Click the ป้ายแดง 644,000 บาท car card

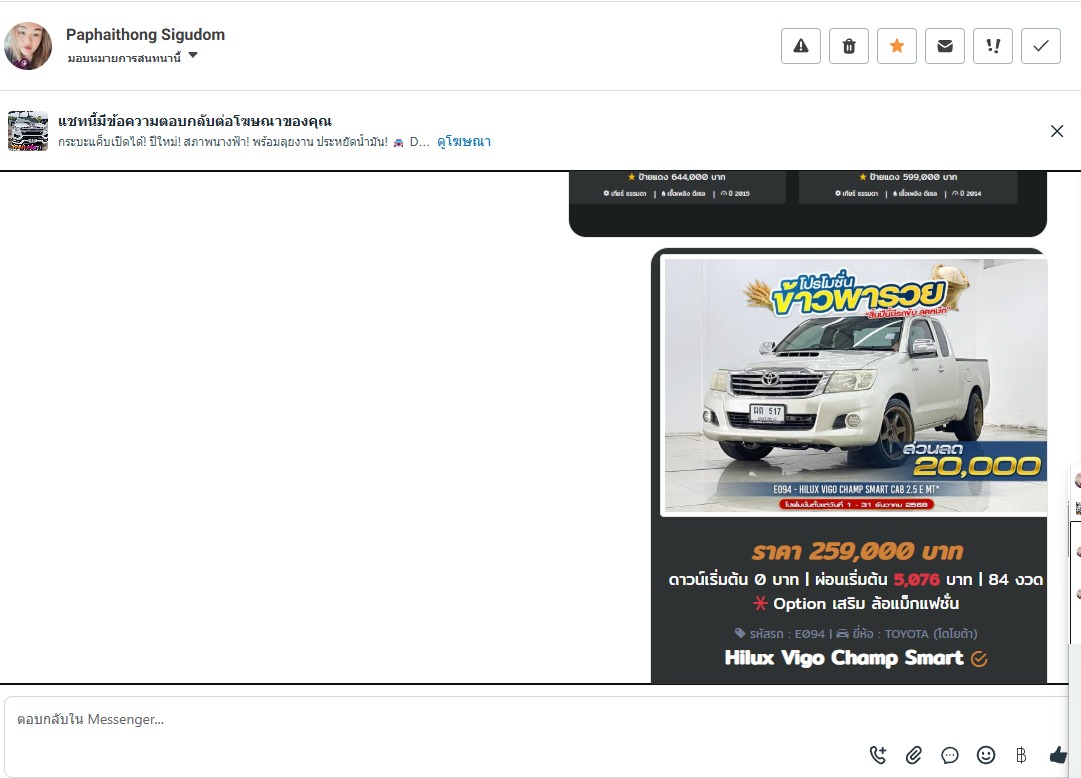click(676, 186)
